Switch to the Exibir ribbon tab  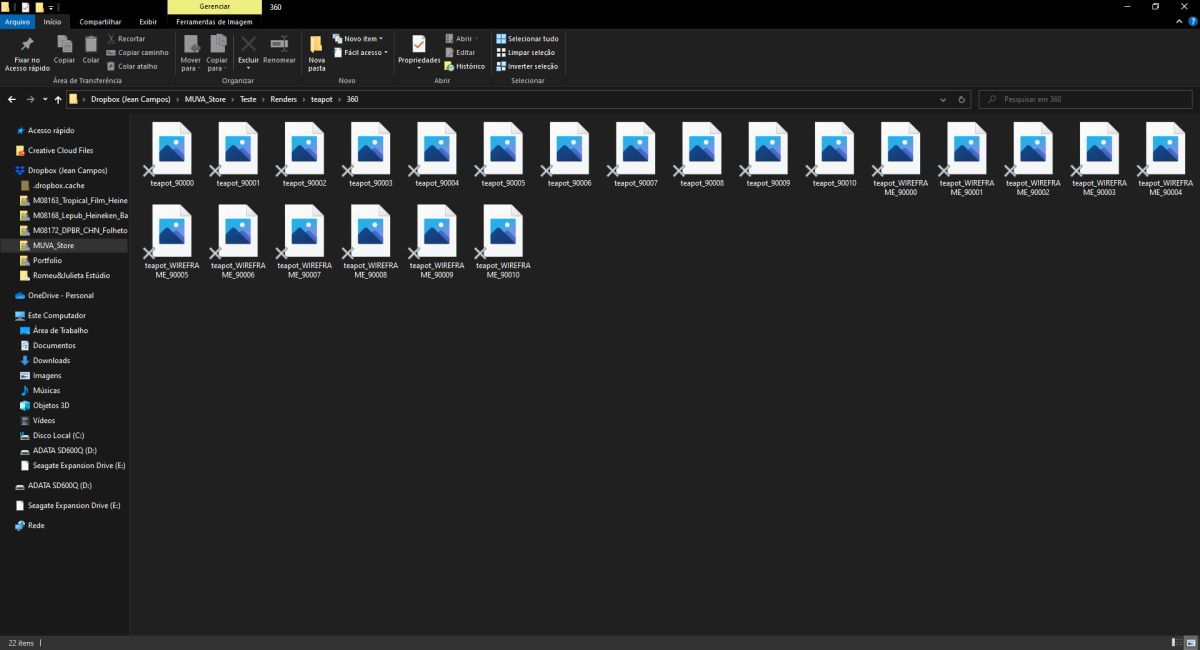point(148,21)
